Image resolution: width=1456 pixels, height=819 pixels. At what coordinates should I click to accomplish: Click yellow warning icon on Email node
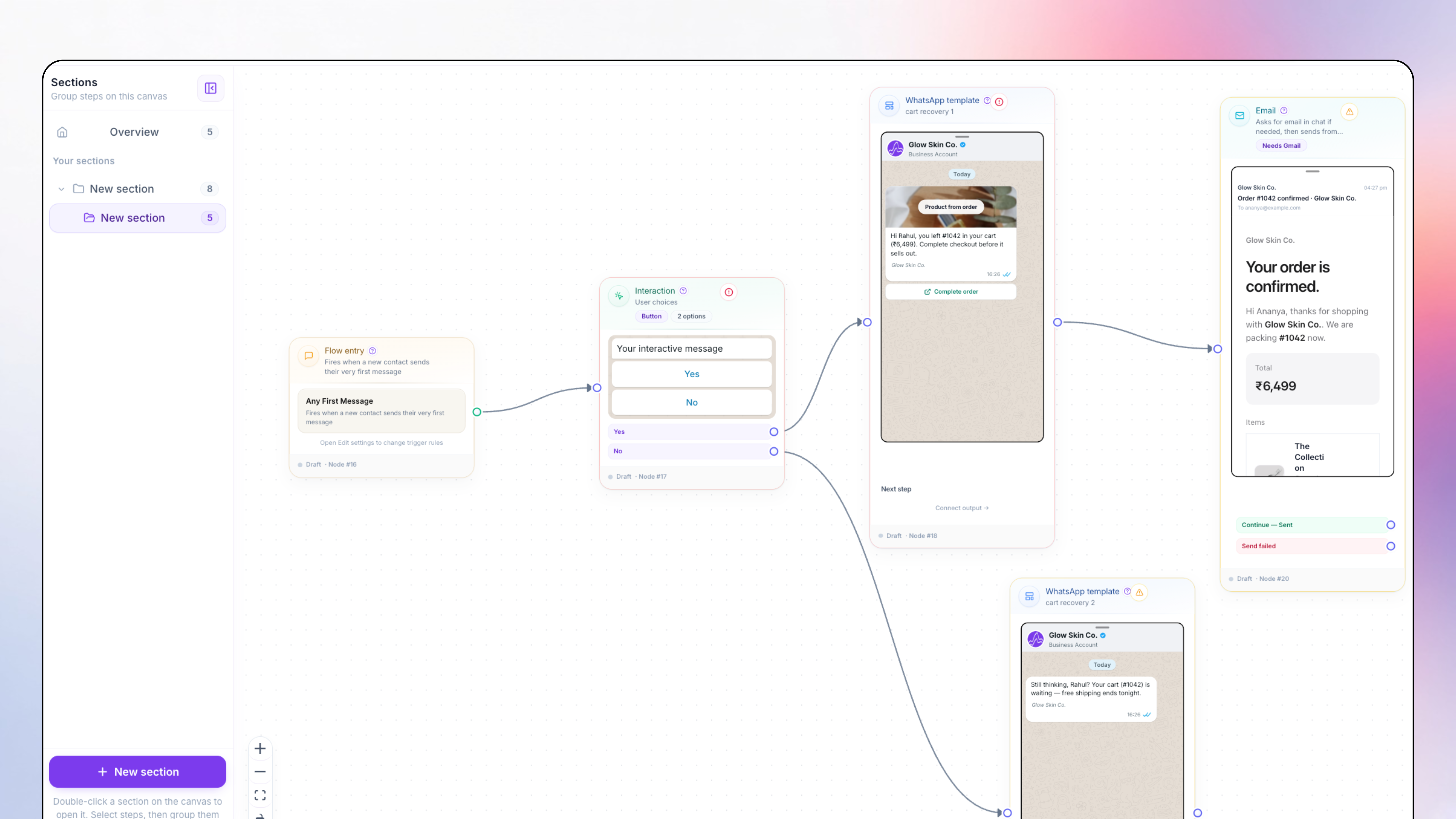tap(1350, 111)
